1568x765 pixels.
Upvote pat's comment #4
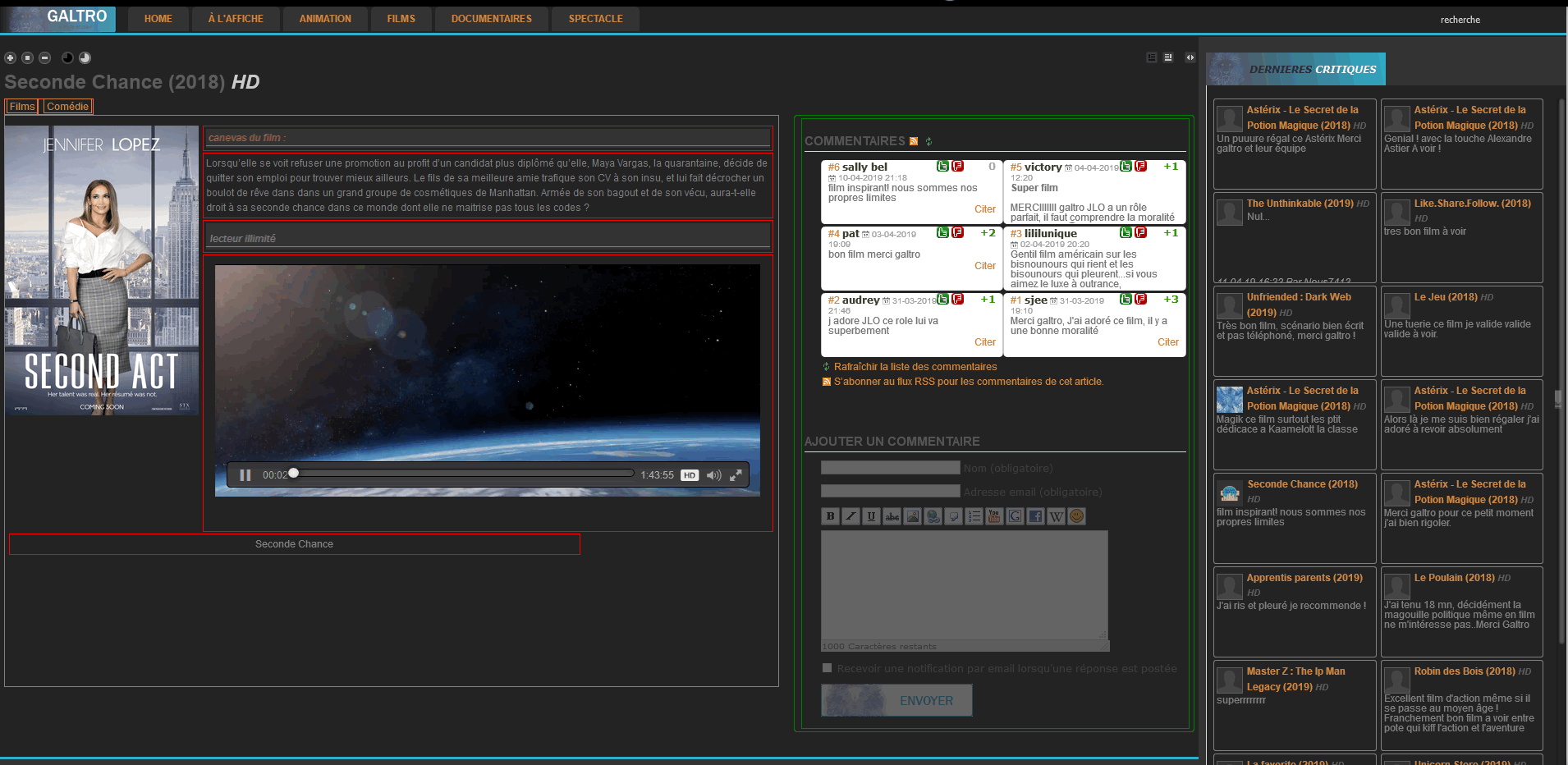click(x=943, y=232)
